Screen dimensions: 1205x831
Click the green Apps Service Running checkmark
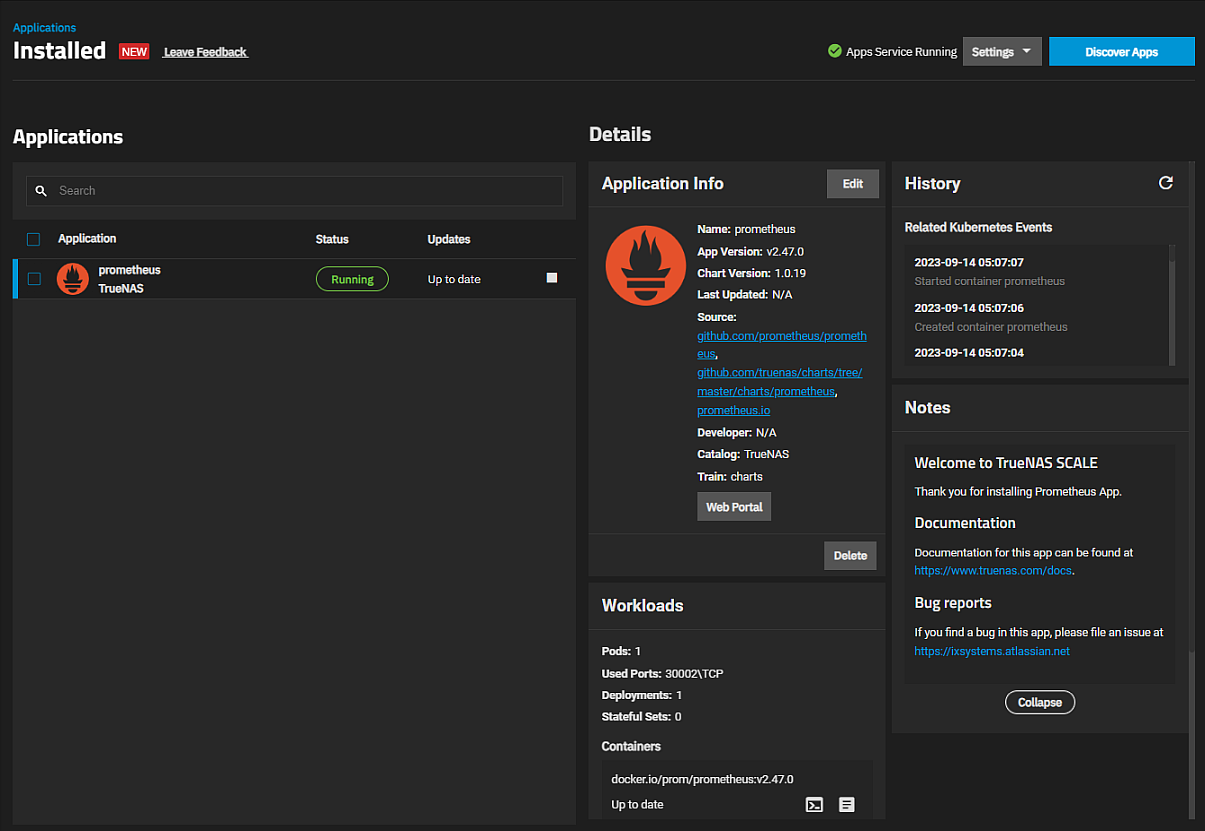coord(835,51)
